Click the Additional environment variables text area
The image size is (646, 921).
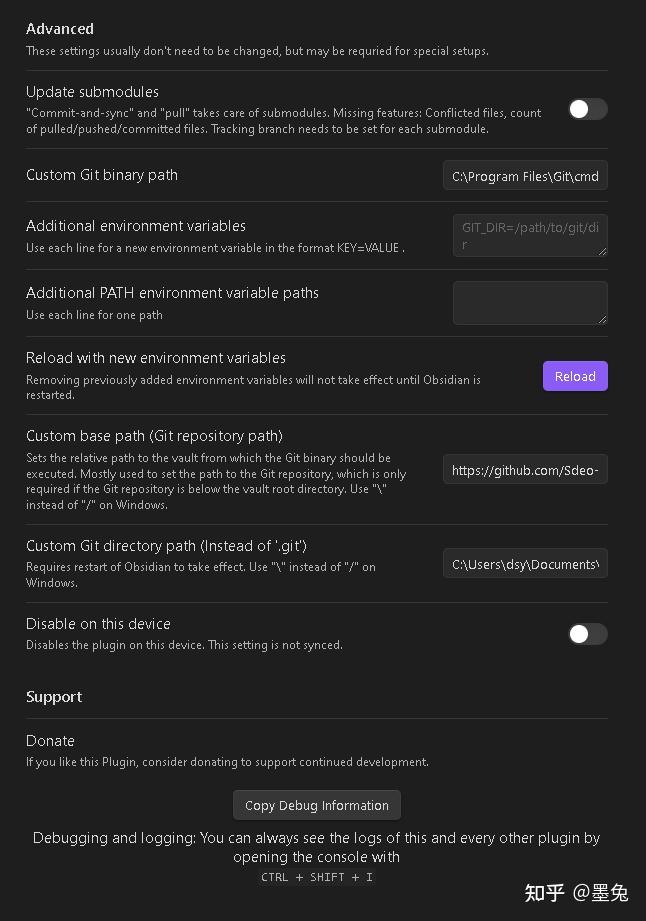(528, 235)
